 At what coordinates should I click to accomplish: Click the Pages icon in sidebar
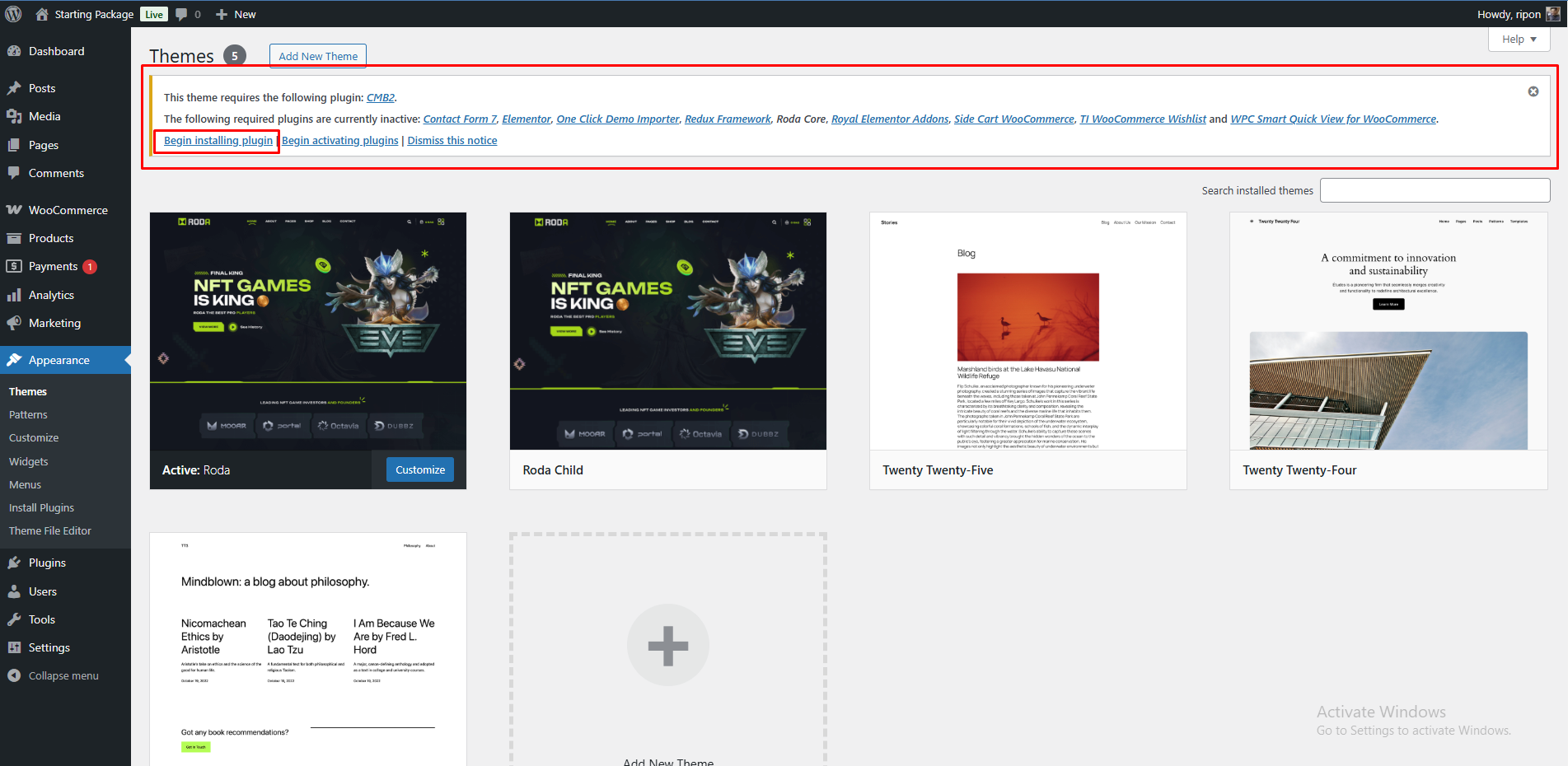14,145
